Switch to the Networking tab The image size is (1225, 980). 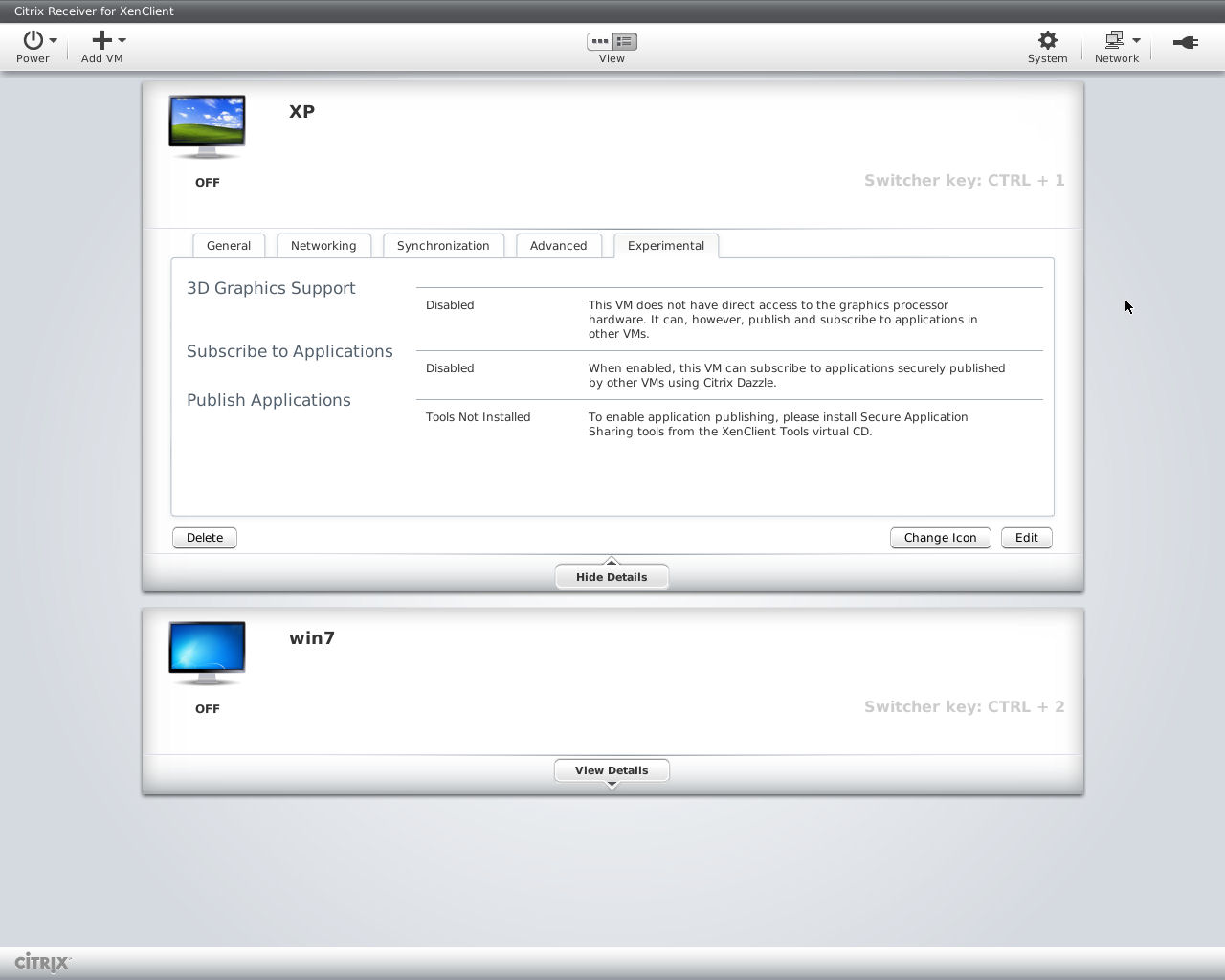(x=323, y=246)
